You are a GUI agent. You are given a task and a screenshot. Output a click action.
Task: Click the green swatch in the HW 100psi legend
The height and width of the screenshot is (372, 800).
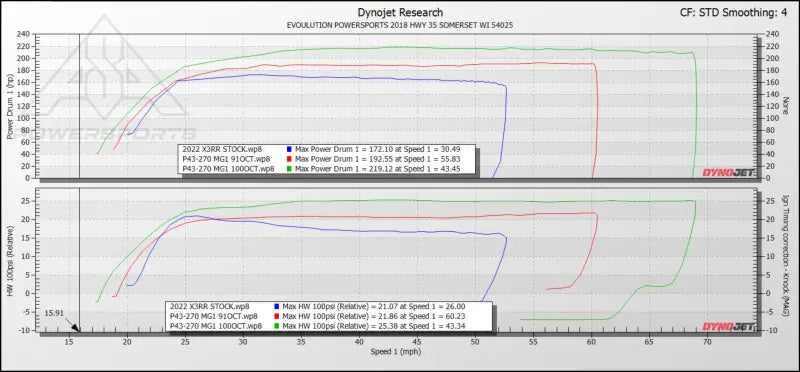pyautogui.click(x=277, y=326)
